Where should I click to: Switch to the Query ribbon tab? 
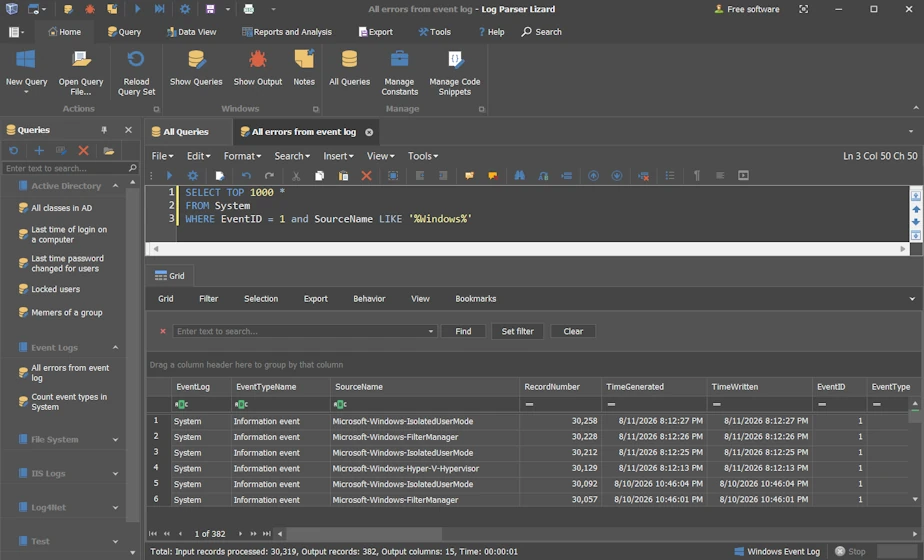[x=124, y=32]
